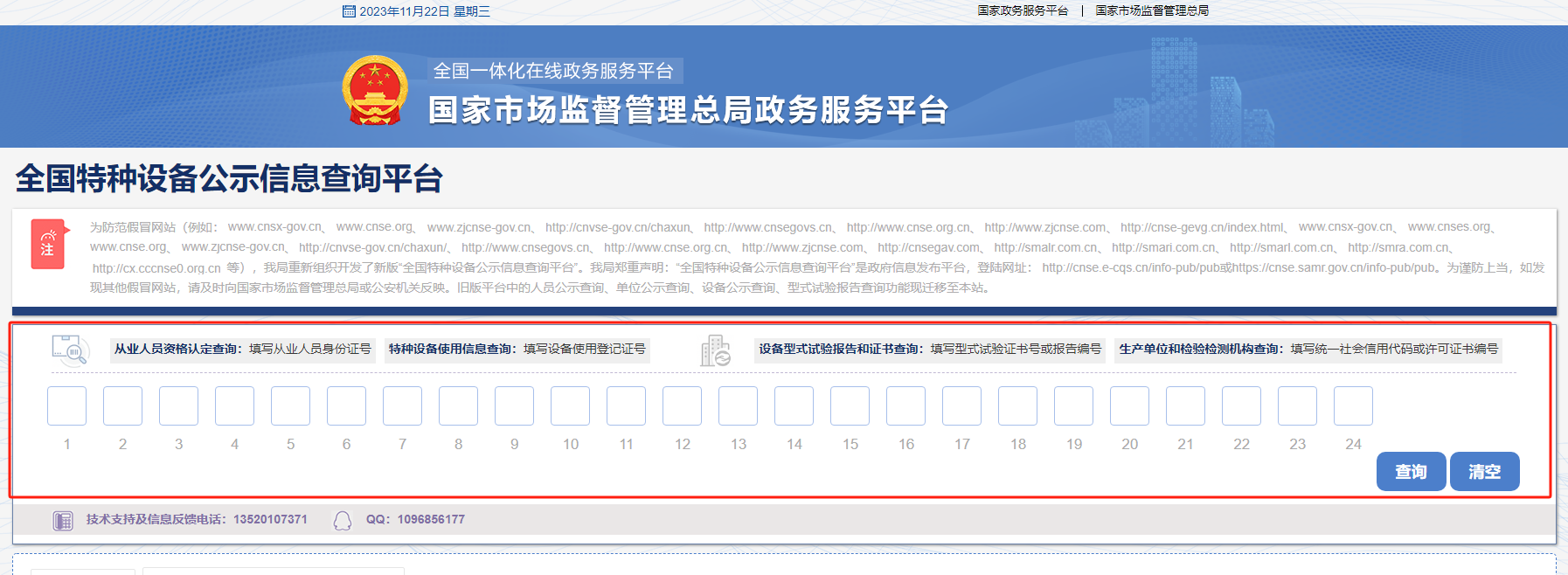Click input box number 9
This screenshot has width=1568, height=575.
click(515, 406)
